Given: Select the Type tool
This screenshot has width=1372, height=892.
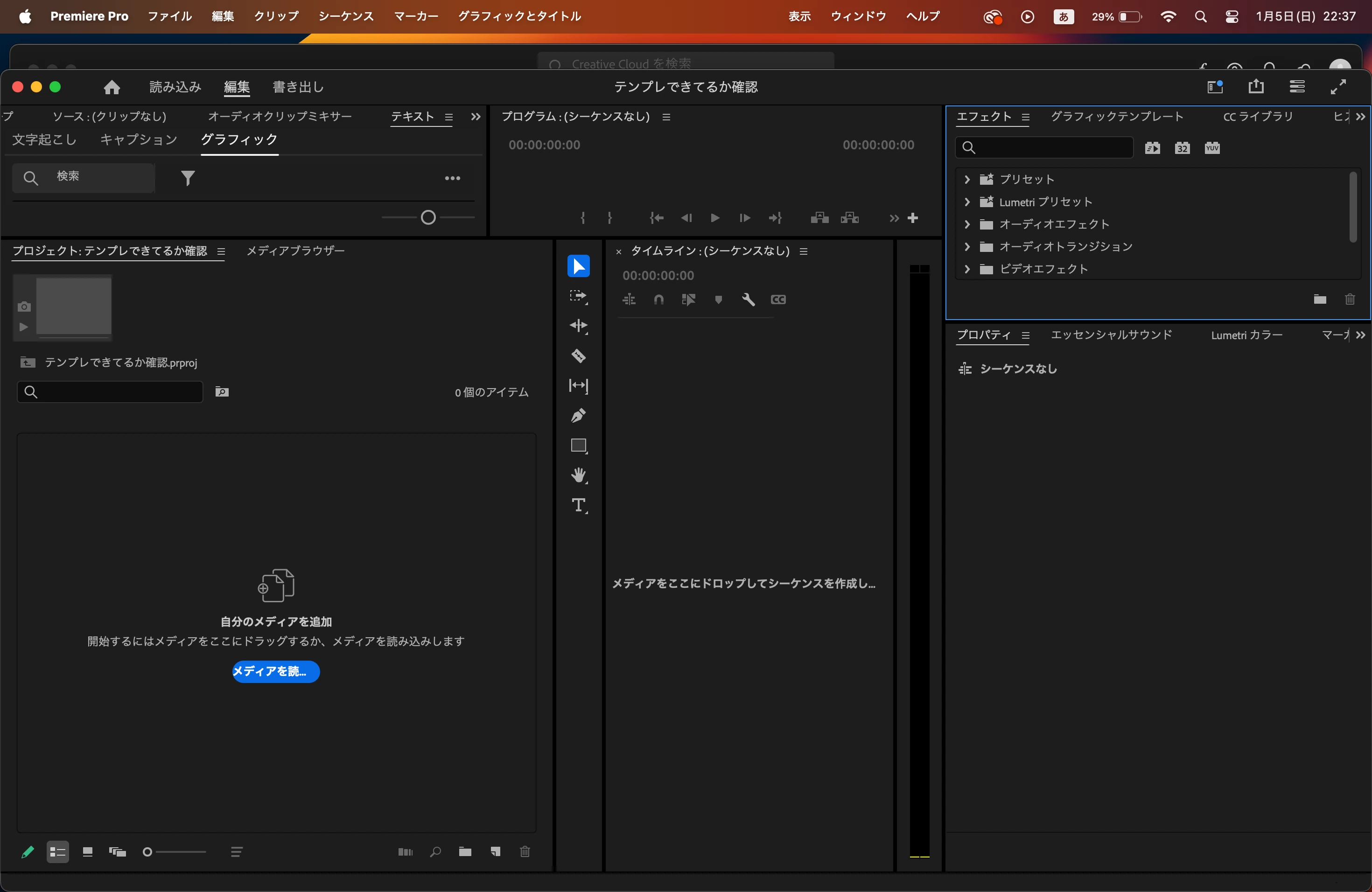Looking at the screenshot, I should click(578, 505).
